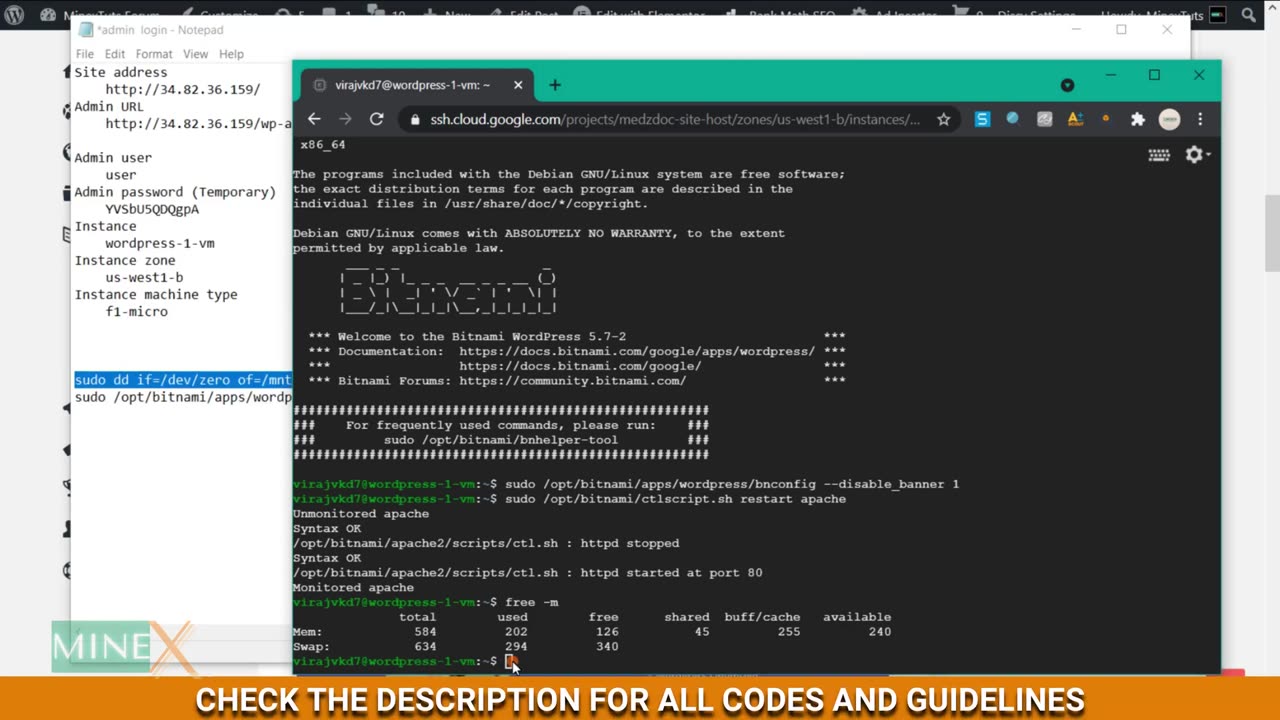The height and width of the screenshot is (720, 1280).
Task: Minimize the Chrome SSH window
Action: pyautogui.click(x=1110, y=75)
